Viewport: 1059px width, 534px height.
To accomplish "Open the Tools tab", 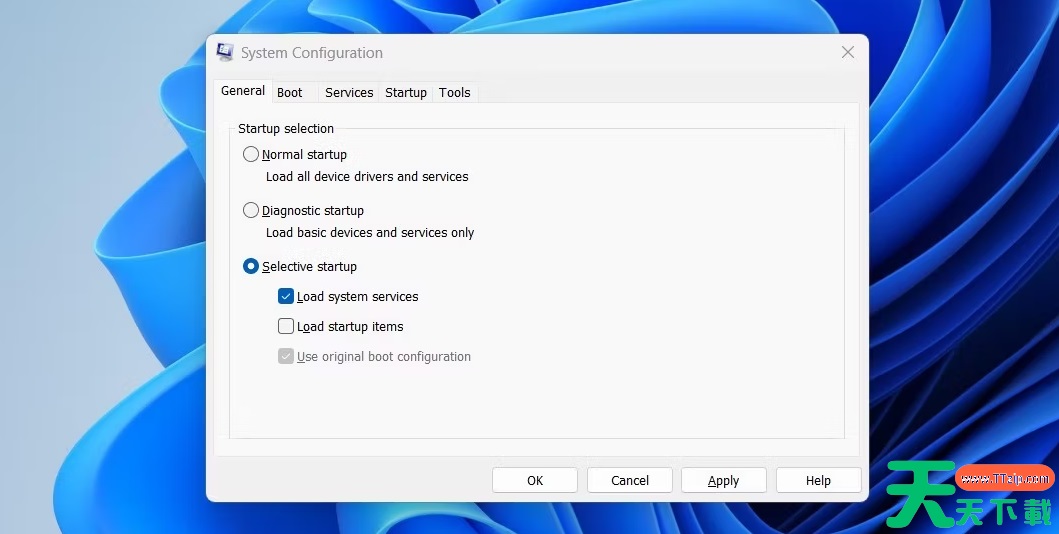I will [454, 93].
